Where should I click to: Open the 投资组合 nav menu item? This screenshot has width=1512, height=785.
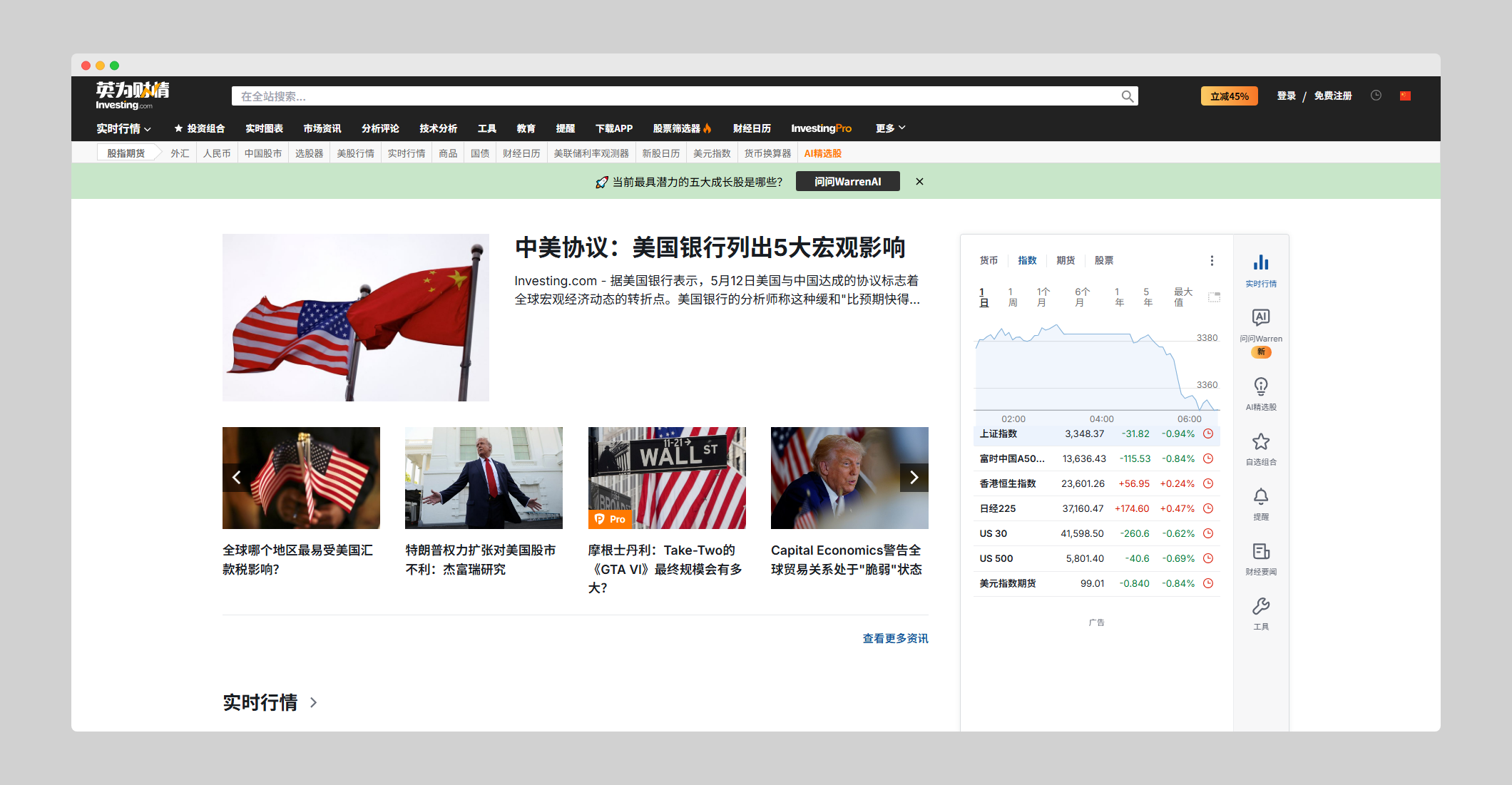(199, 128)
